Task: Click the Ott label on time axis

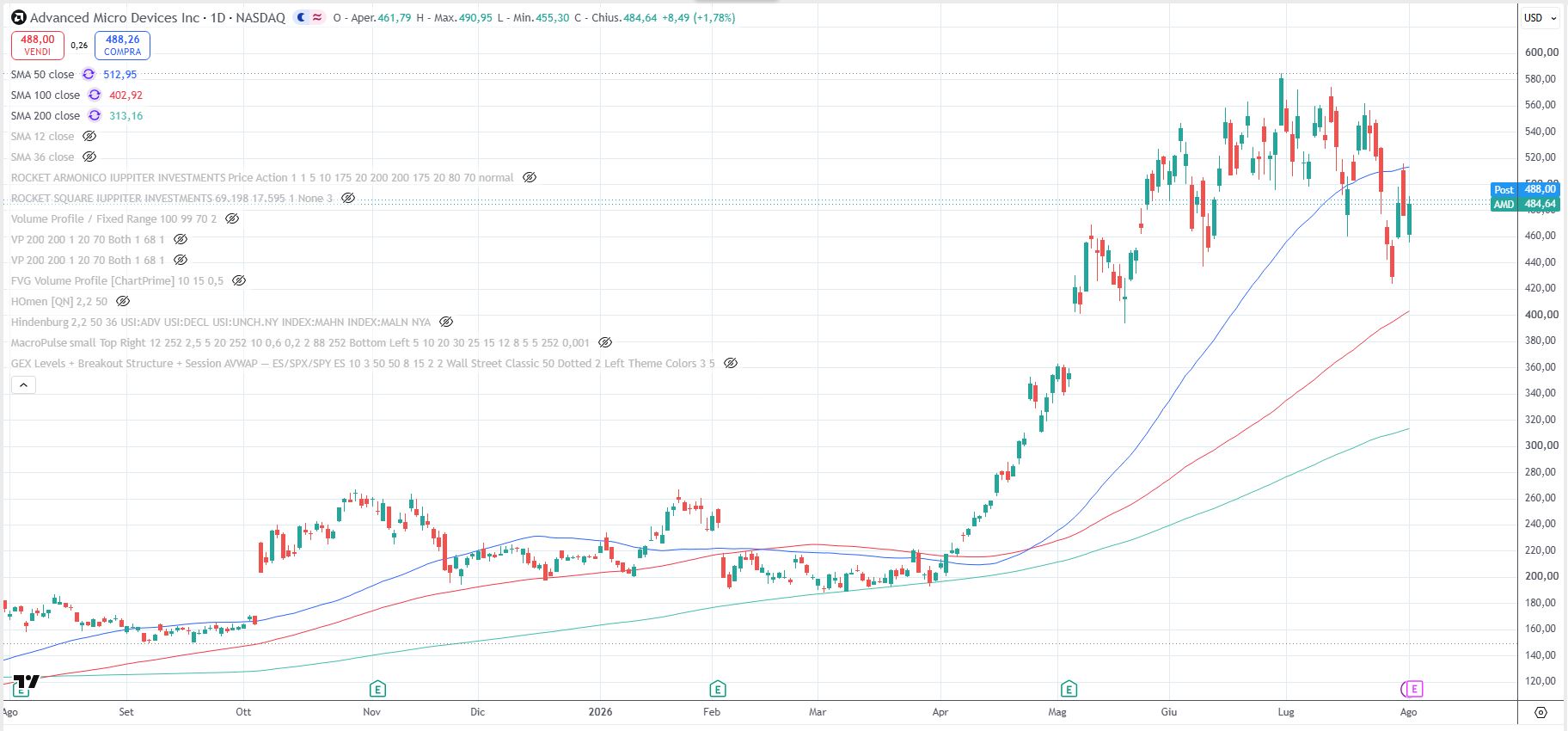Action: (243, 712)
